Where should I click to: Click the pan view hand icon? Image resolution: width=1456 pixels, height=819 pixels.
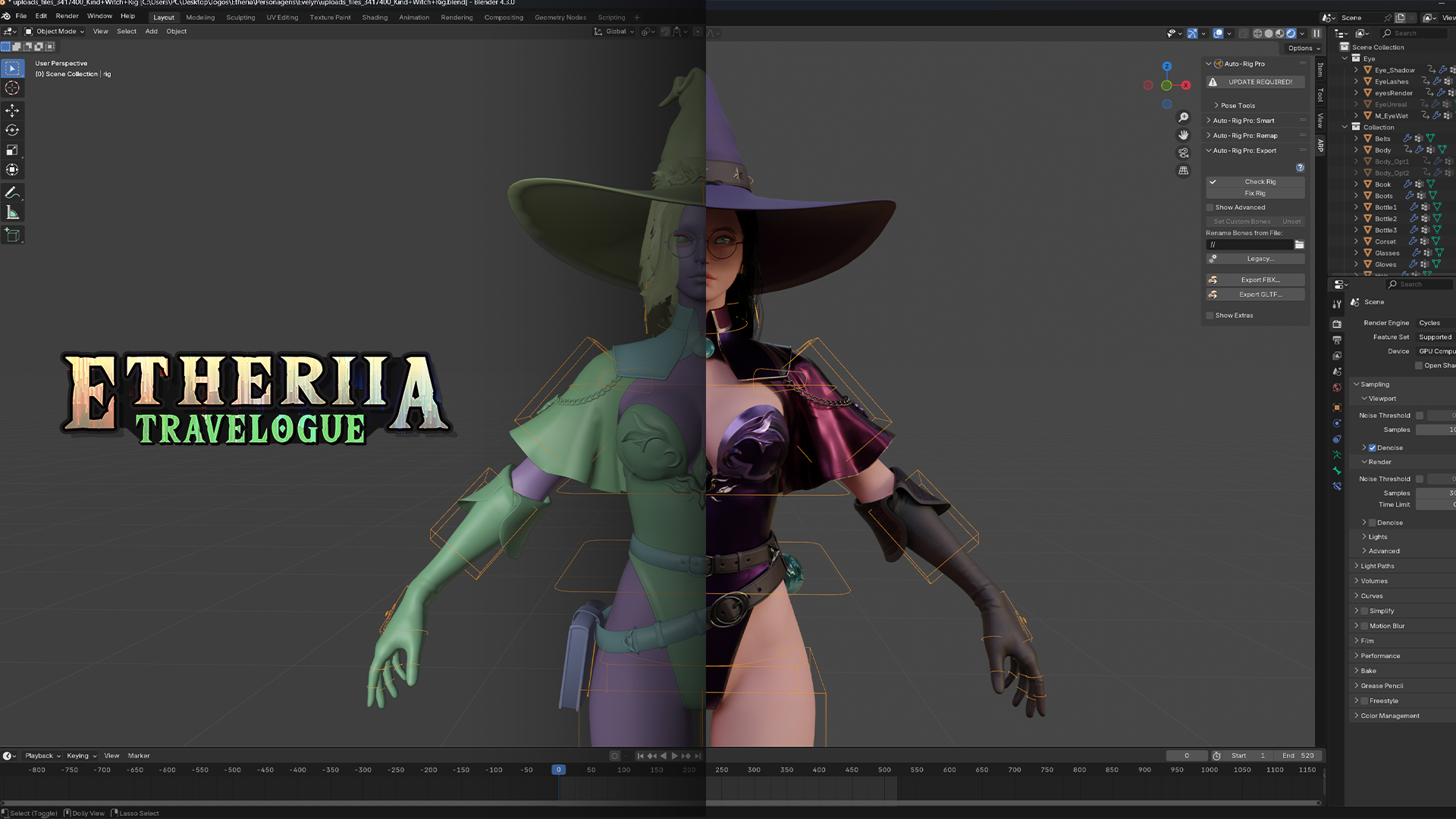click(1183, 135)
